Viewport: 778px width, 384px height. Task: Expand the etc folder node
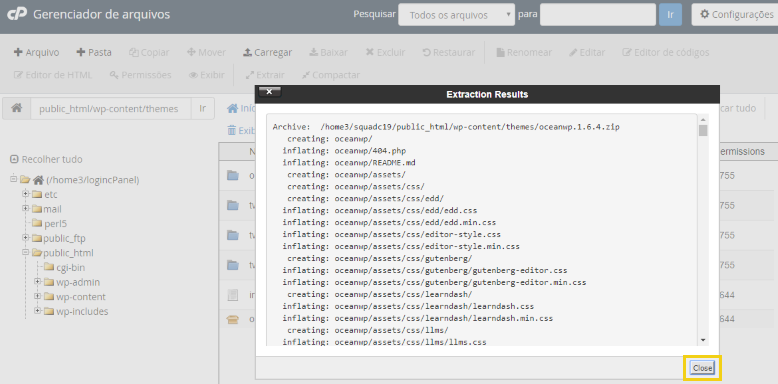tap(25, 194)
